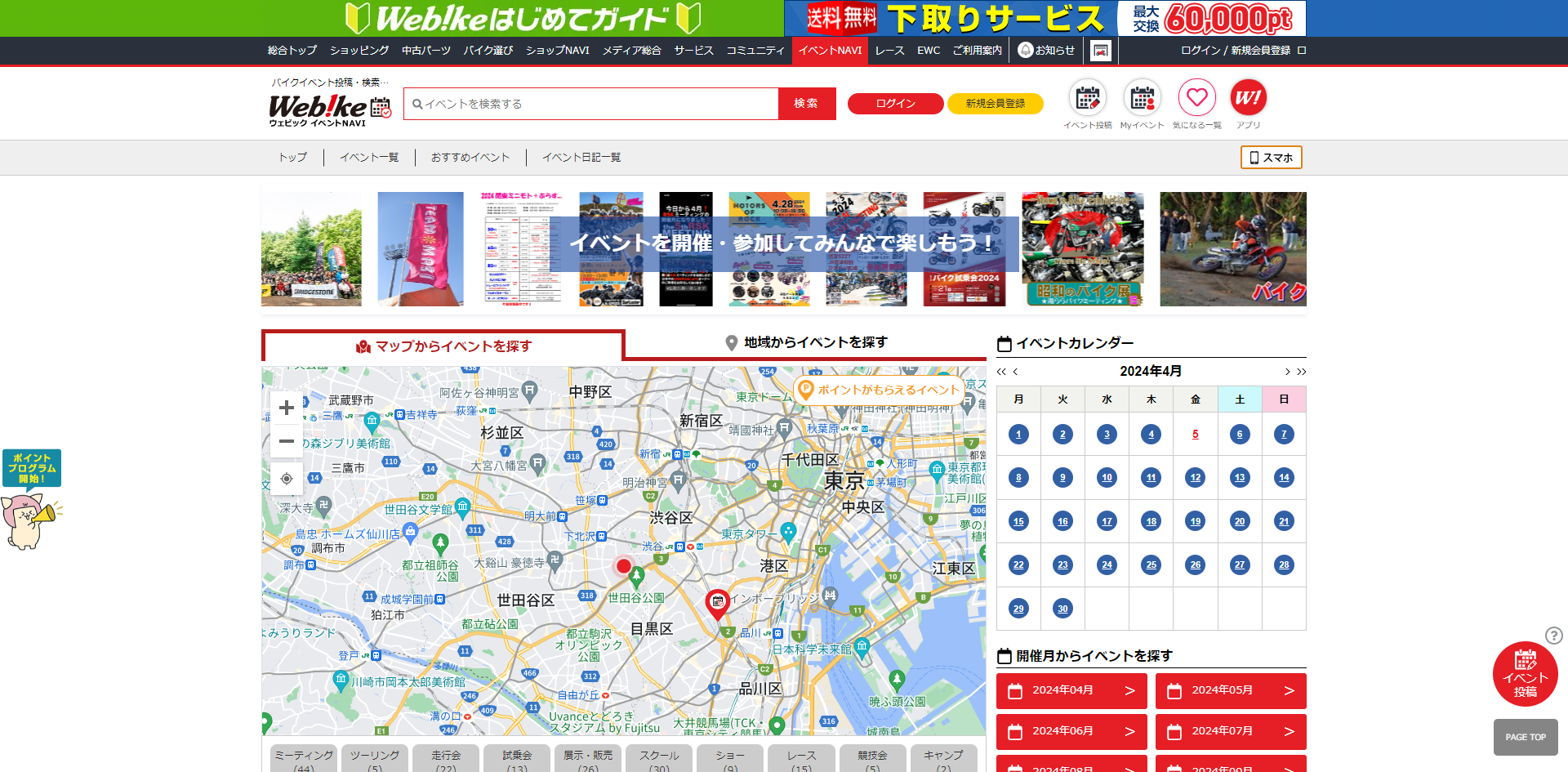Open イベント一覧 menu item
The image size is (1568, 772).
(369, 158)
